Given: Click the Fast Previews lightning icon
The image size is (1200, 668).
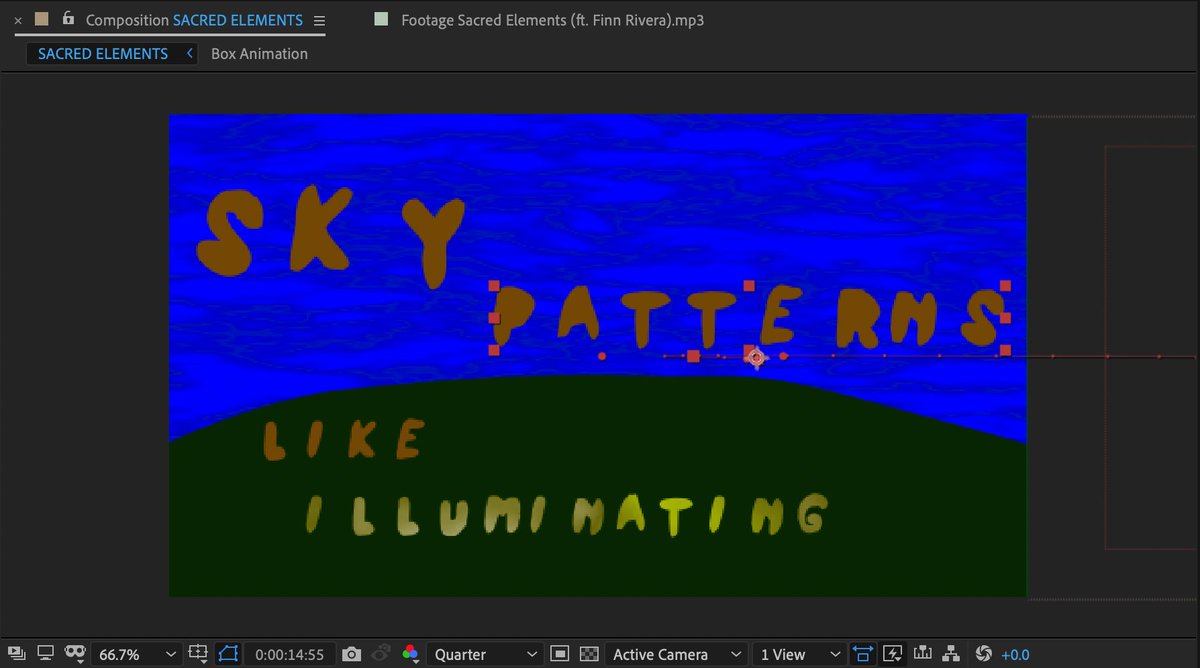Looking at the screenshot, I should tap(893, 654).
